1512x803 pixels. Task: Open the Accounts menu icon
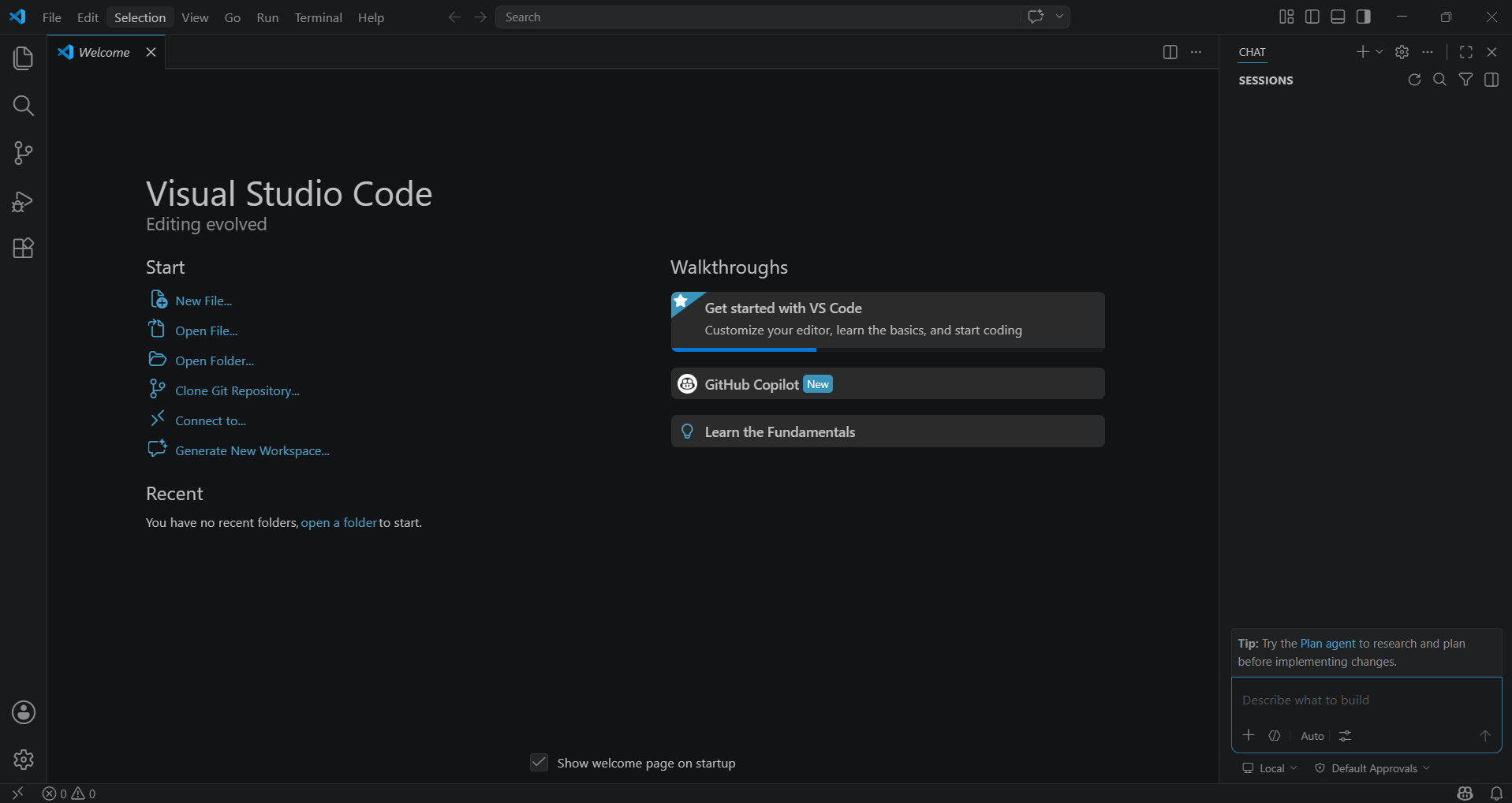(24, 712)
